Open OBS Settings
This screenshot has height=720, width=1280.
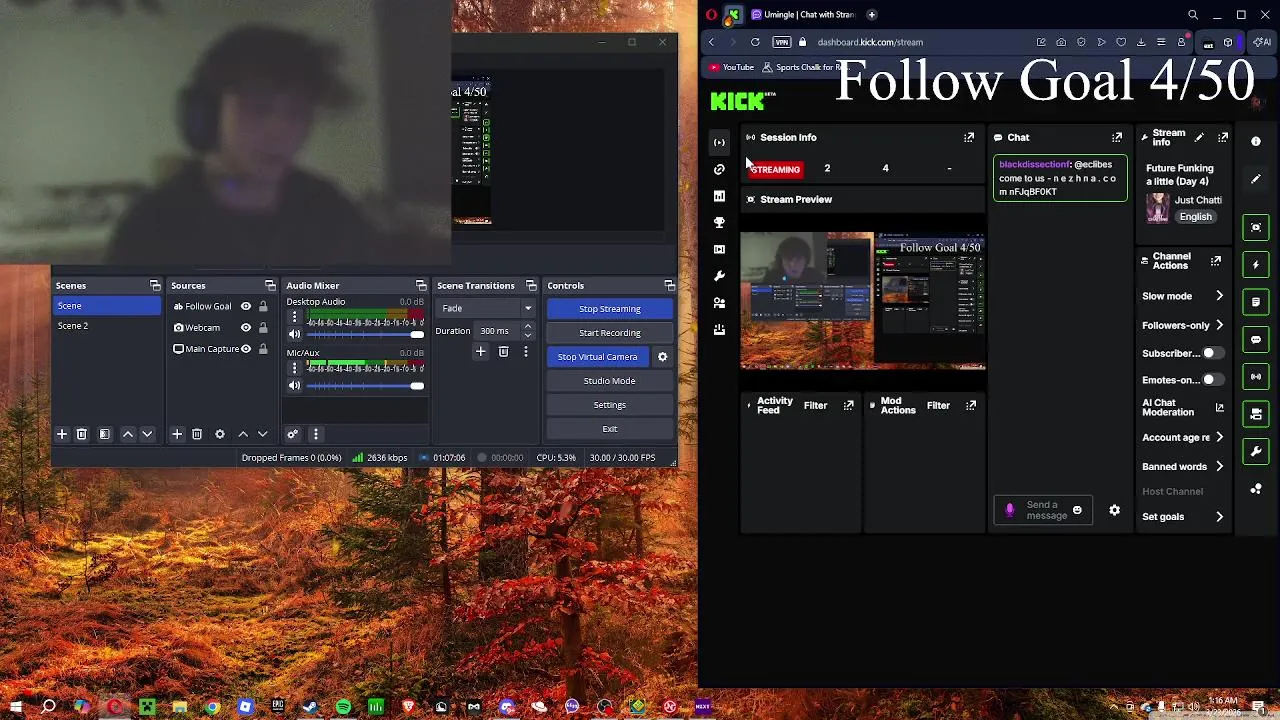tap(609, 405)
